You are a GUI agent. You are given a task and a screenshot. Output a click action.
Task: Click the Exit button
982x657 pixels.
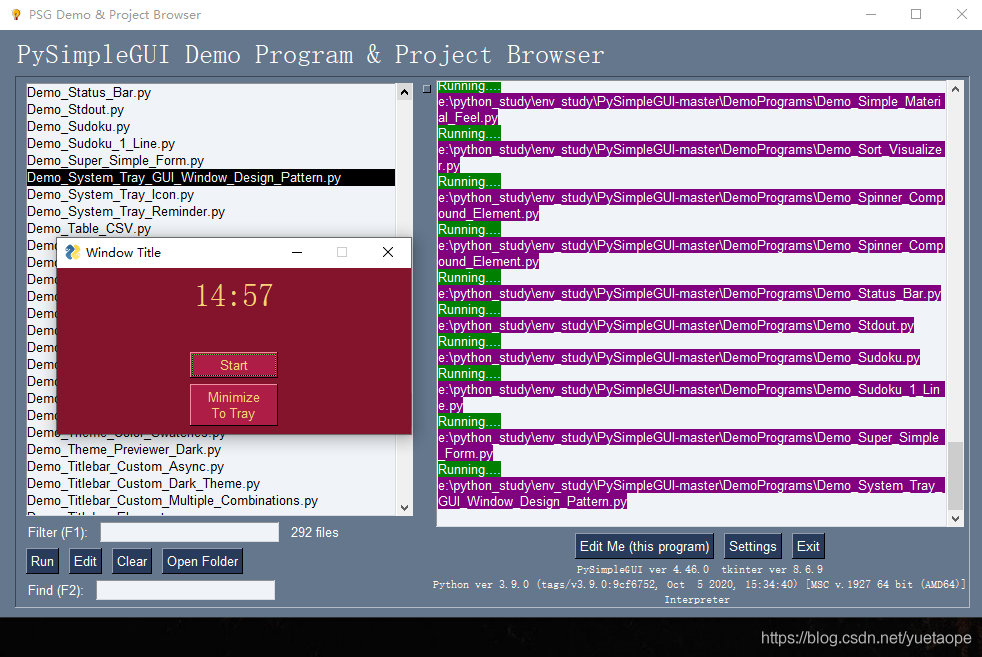point(808,546)
